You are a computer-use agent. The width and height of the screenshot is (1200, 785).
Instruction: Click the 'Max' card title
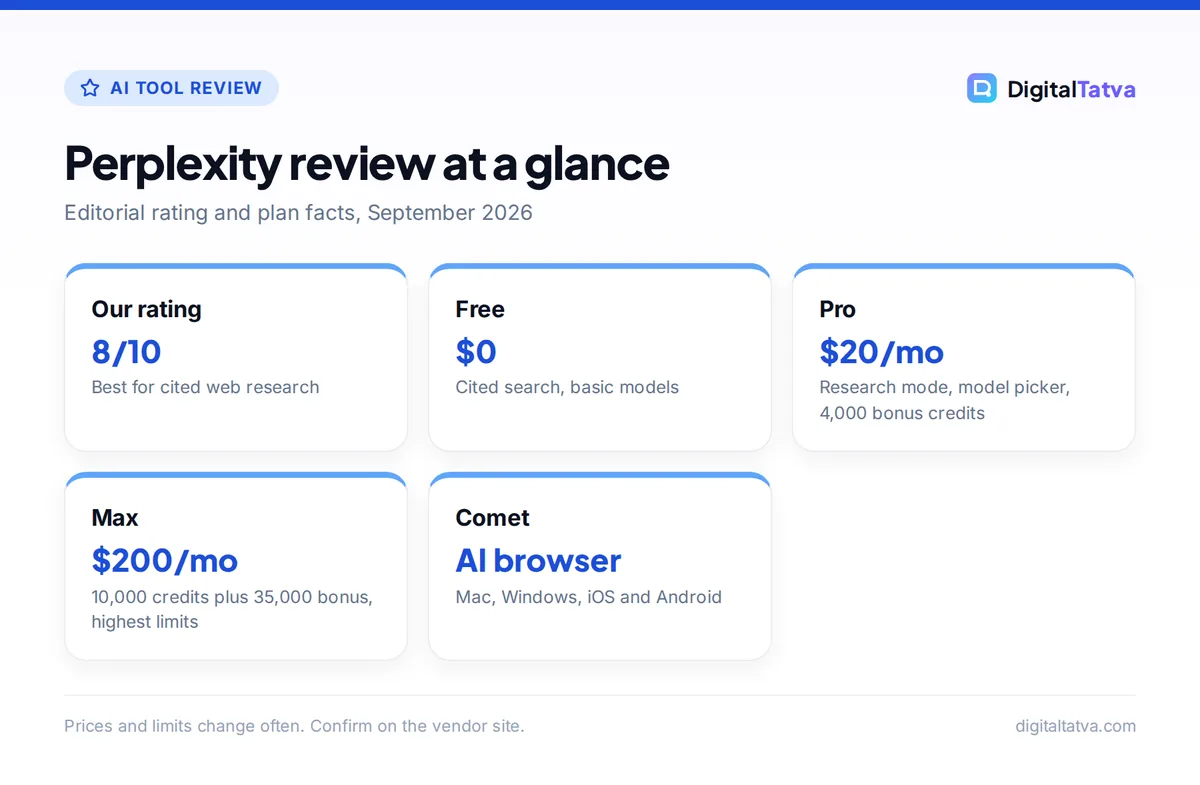click(x=114, y=517)
